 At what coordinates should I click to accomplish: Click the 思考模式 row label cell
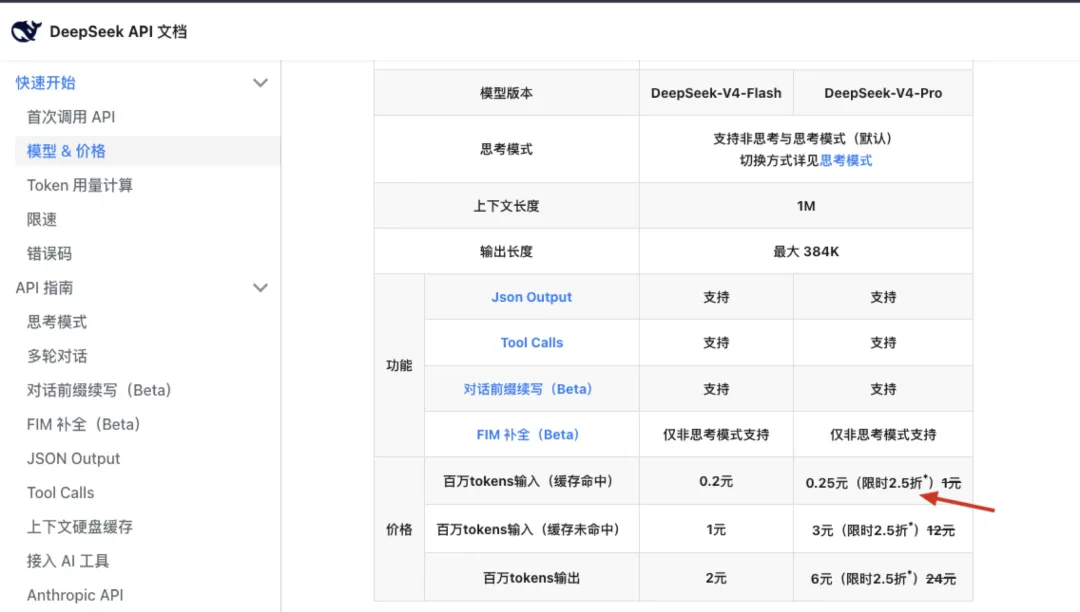[506, 149]
